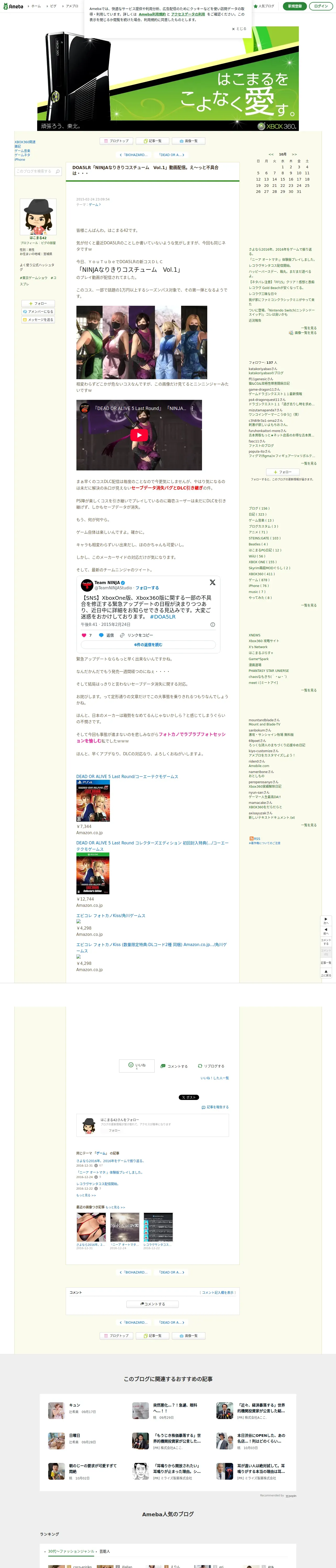Click the X logo on embedded tweet
Screen dimensions: 336x1568
pyautogui.click(x=212, y=583)
